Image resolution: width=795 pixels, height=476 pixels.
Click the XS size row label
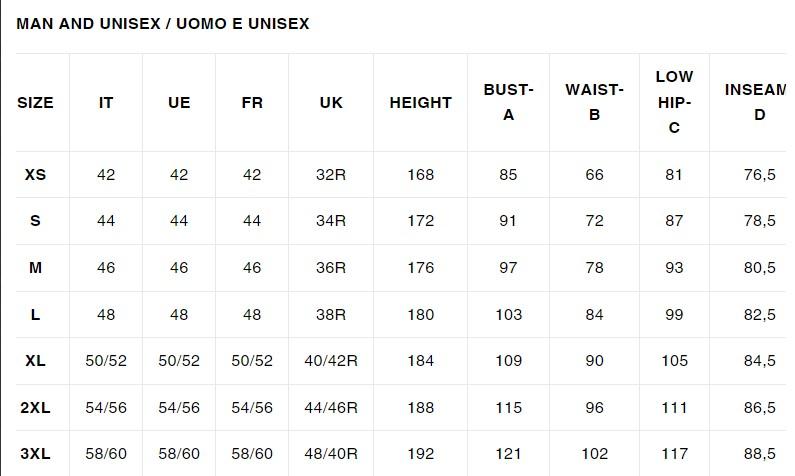(x=35, y=175)
